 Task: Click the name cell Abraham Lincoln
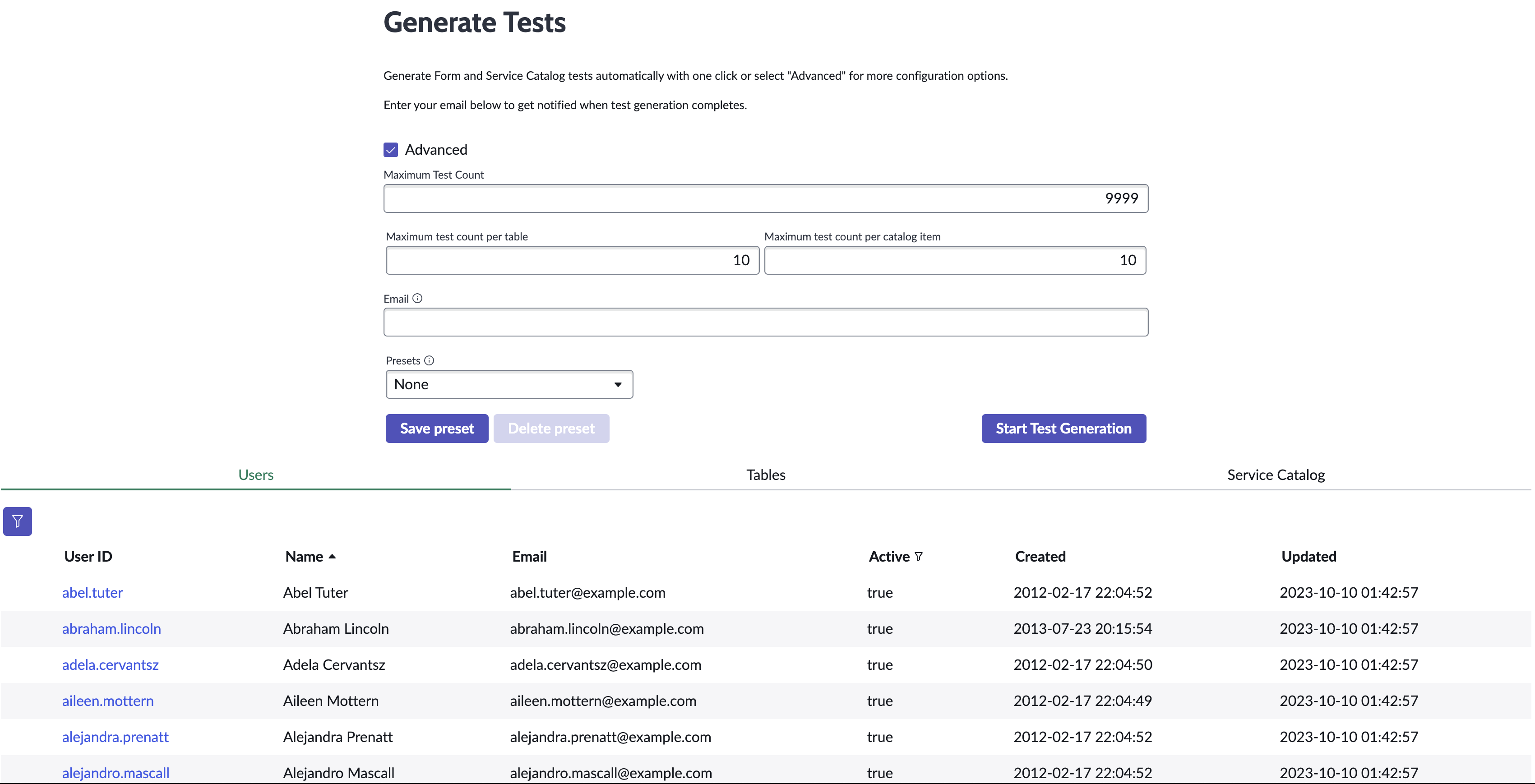(336, 628)
